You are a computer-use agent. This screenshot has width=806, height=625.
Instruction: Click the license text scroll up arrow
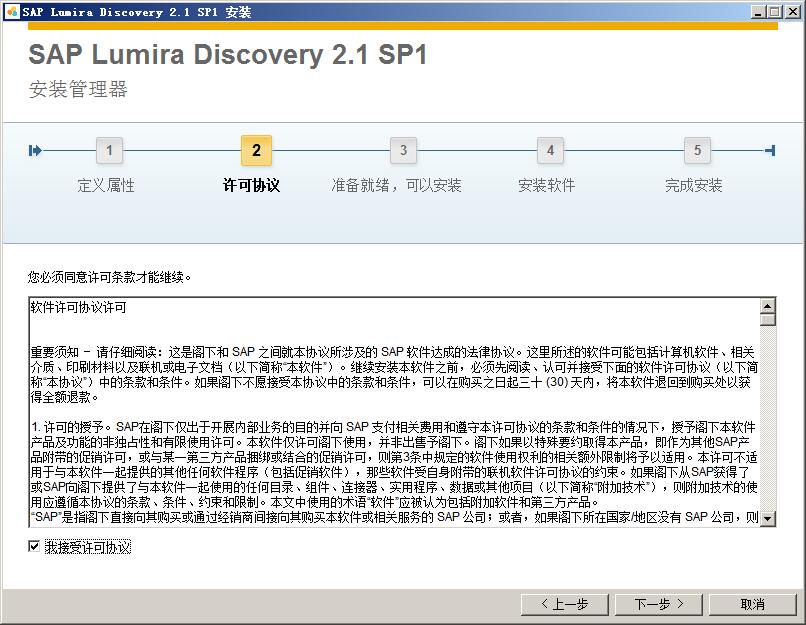[767, 306]
